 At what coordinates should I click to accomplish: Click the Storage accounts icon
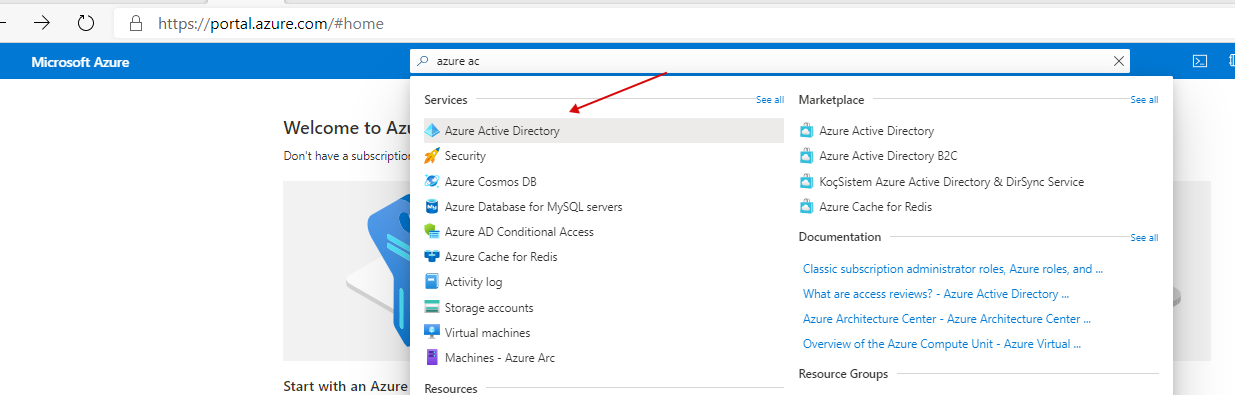point(432,308)
